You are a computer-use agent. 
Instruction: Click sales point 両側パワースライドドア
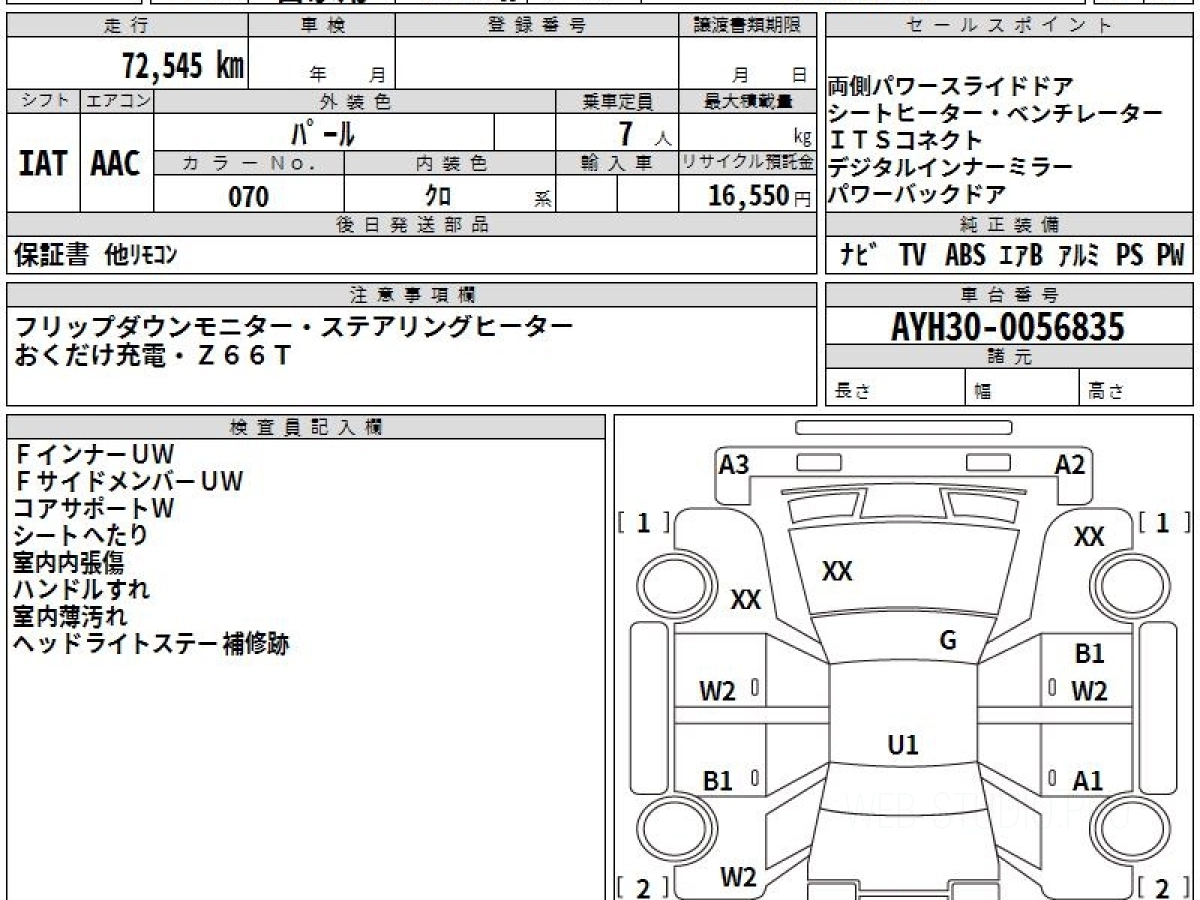[x=951, y=87]
